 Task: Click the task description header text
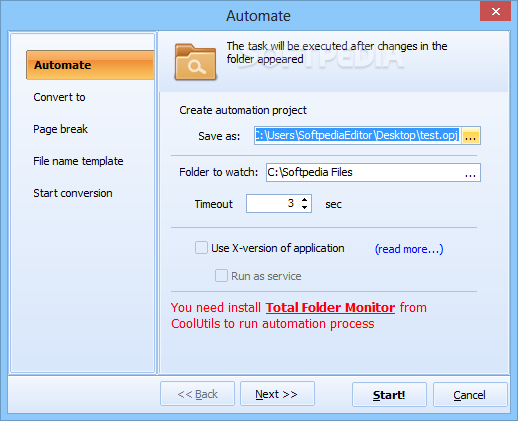pyautogui.click(x=337, y=52)
